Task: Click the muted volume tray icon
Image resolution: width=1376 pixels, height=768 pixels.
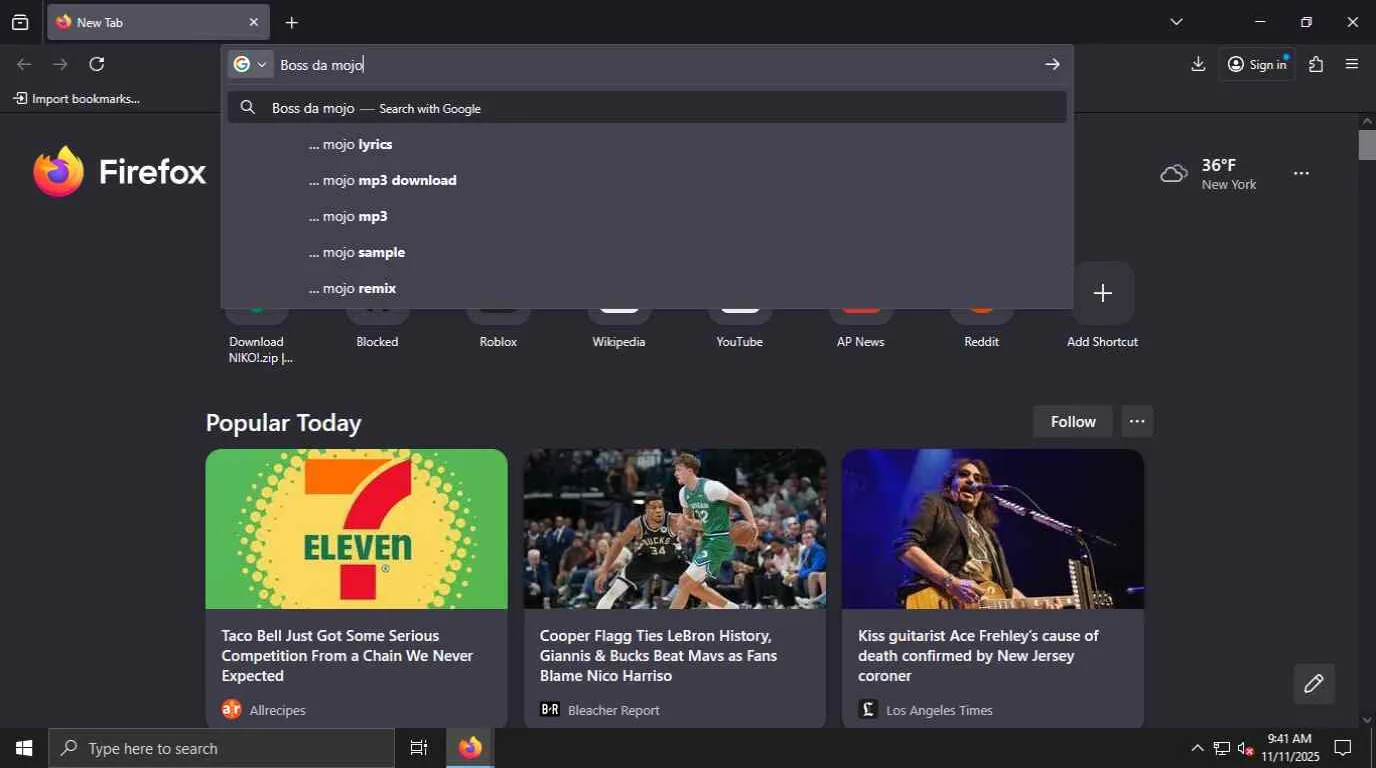Action: [1246, 748]
